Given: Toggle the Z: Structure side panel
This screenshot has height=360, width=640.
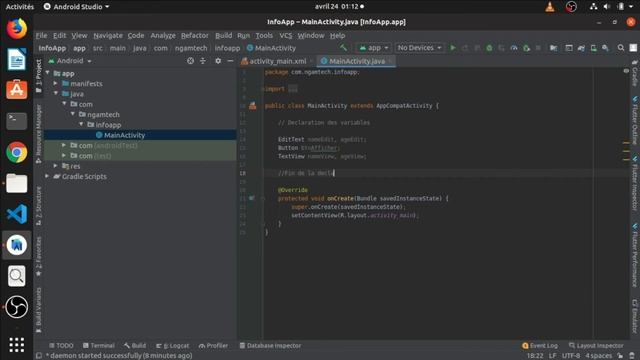Looking at the screenshot, I should (x=38, y=206).
